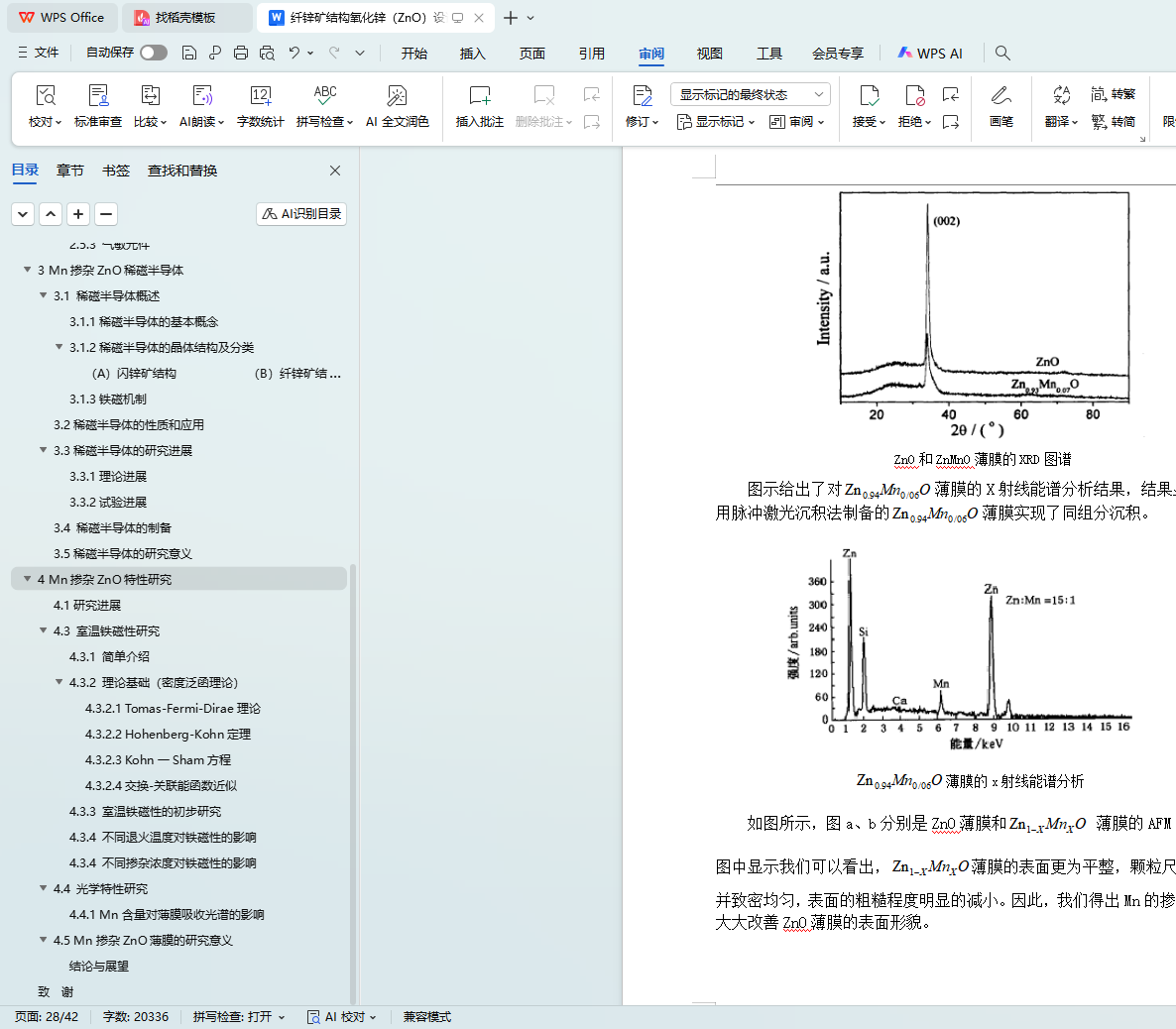Click the search magnifier icon in menu bar

(x=1002, y=53)
